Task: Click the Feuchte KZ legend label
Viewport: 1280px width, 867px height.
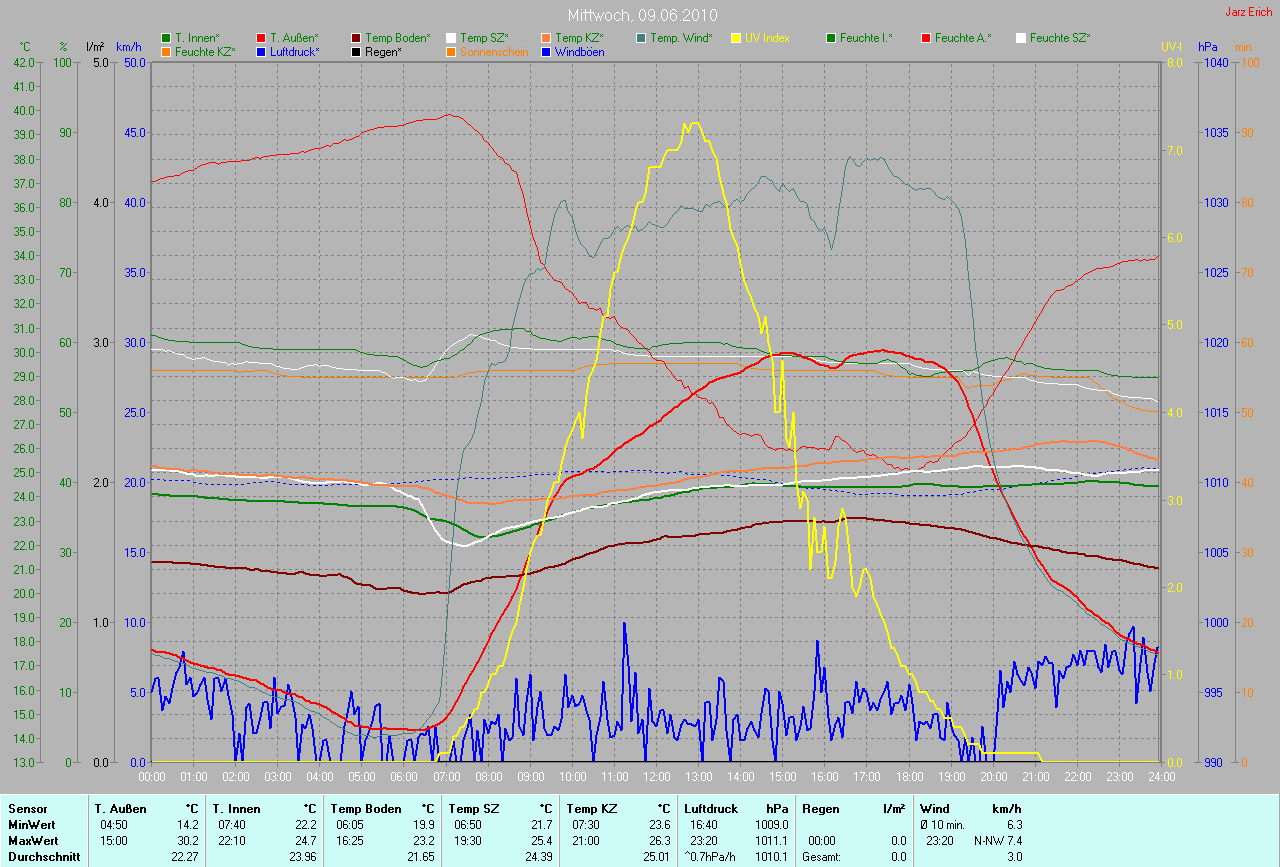Action: click(x=203, y=51)
